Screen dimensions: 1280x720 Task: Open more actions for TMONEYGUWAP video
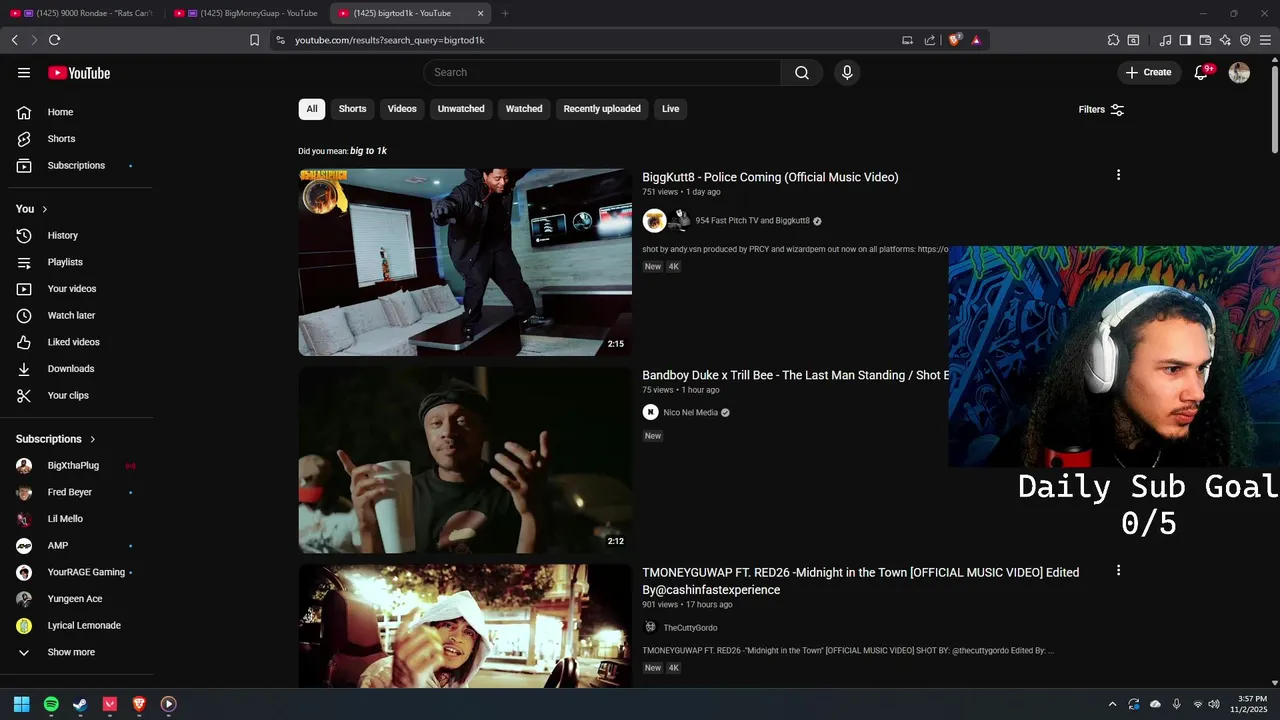pyautogui.click(x=1118, y=571)
